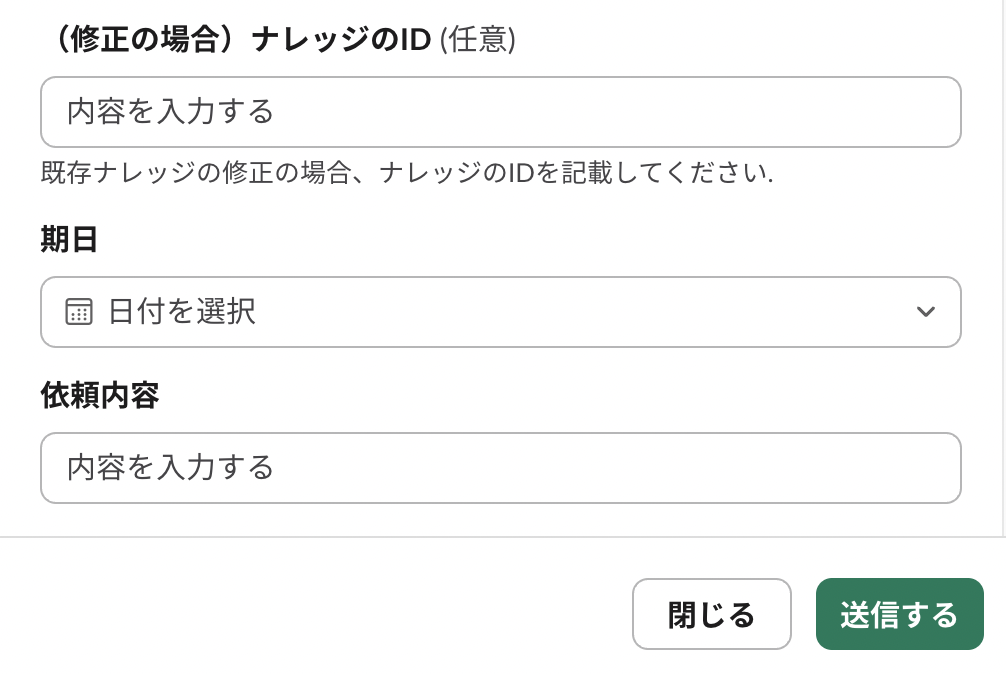The height and width of the screenshot is (674, 1006).
Task: Click 内容を入力する placeholder in ナレッジのID field
Action: pyautogui.click(x=170, y=112)
